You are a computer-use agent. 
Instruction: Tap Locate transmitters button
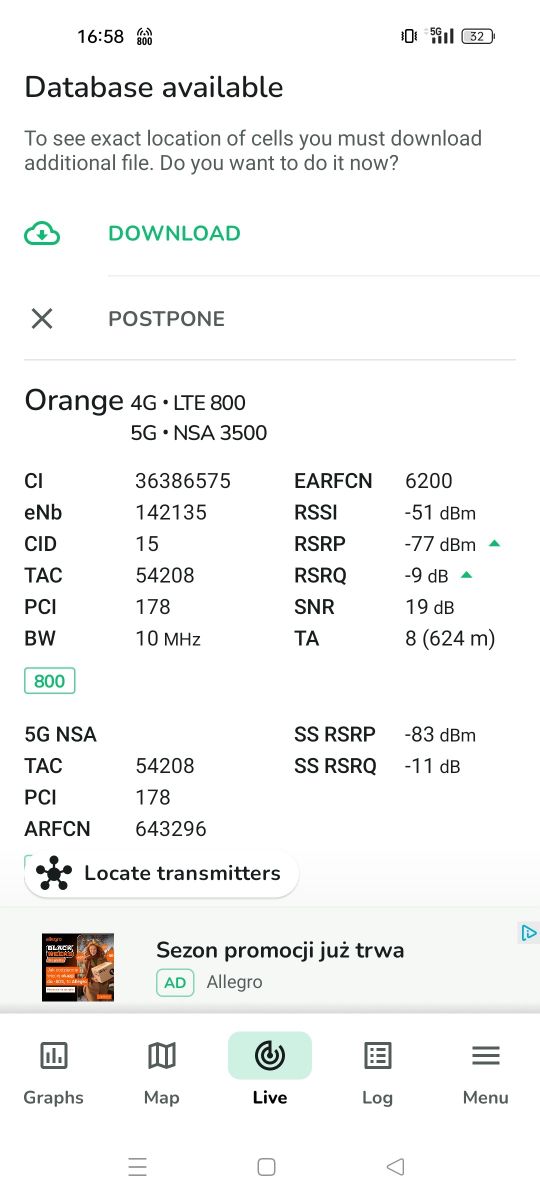(x=161, y=874)
